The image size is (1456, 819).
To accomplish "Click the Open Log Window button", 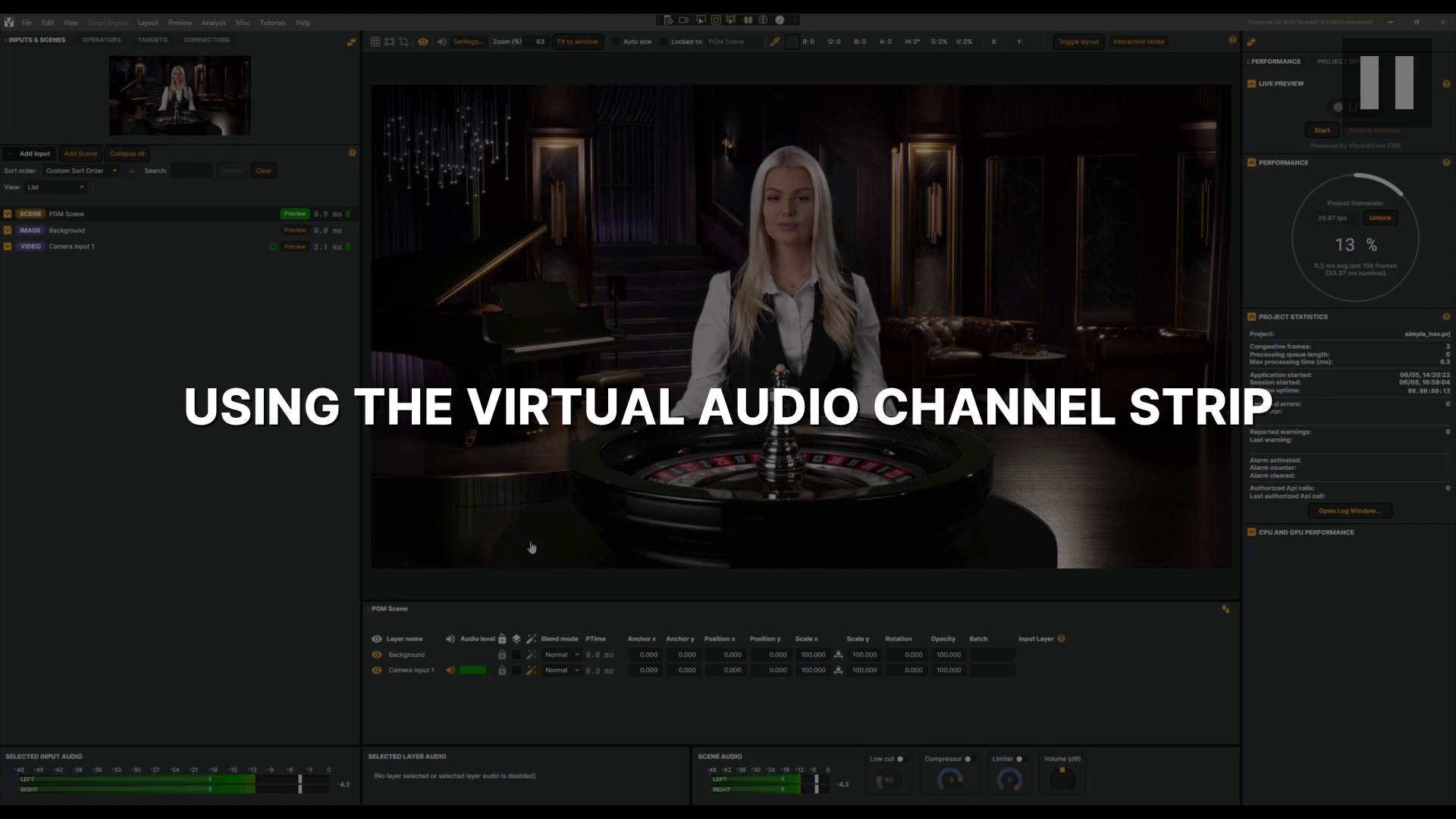I will (x=1349, y=511).
